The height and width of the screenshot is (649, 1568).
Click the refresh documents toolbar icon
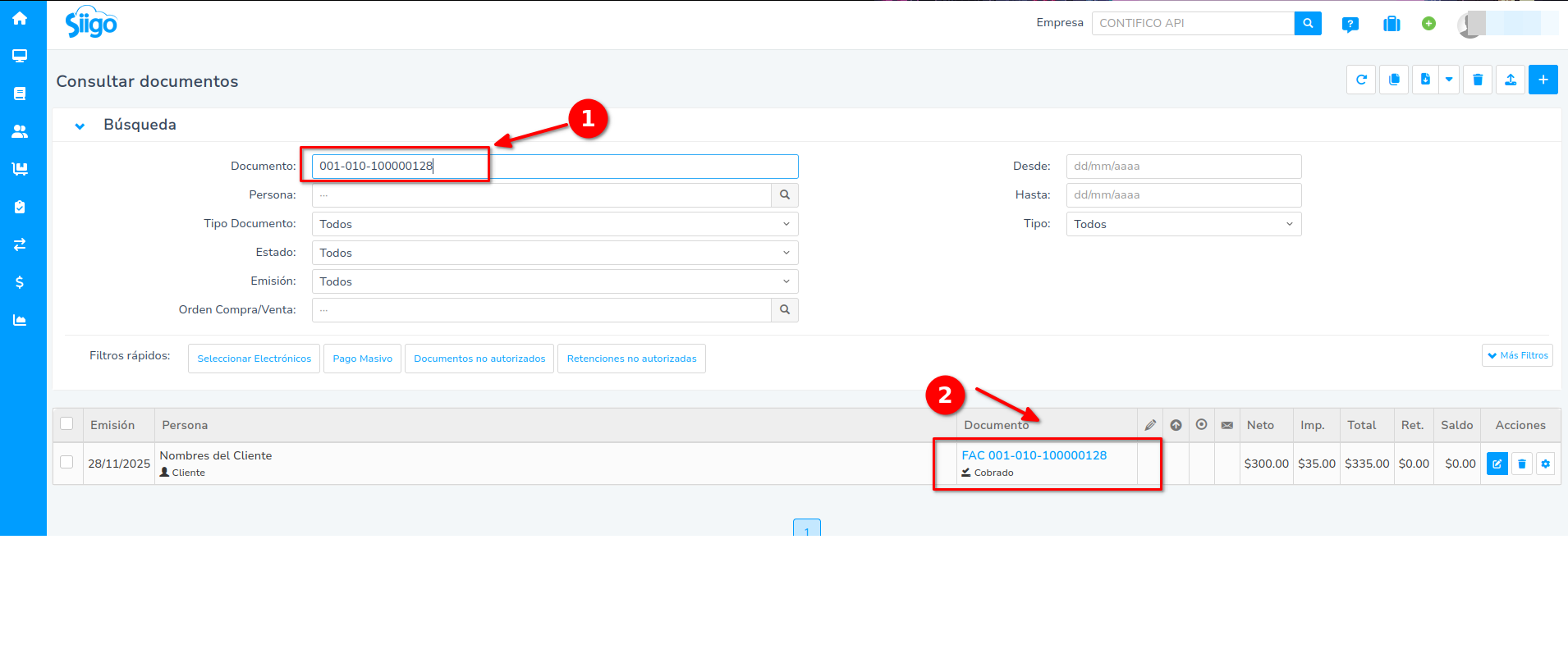pyautogui.click(x=1361, y=80)
